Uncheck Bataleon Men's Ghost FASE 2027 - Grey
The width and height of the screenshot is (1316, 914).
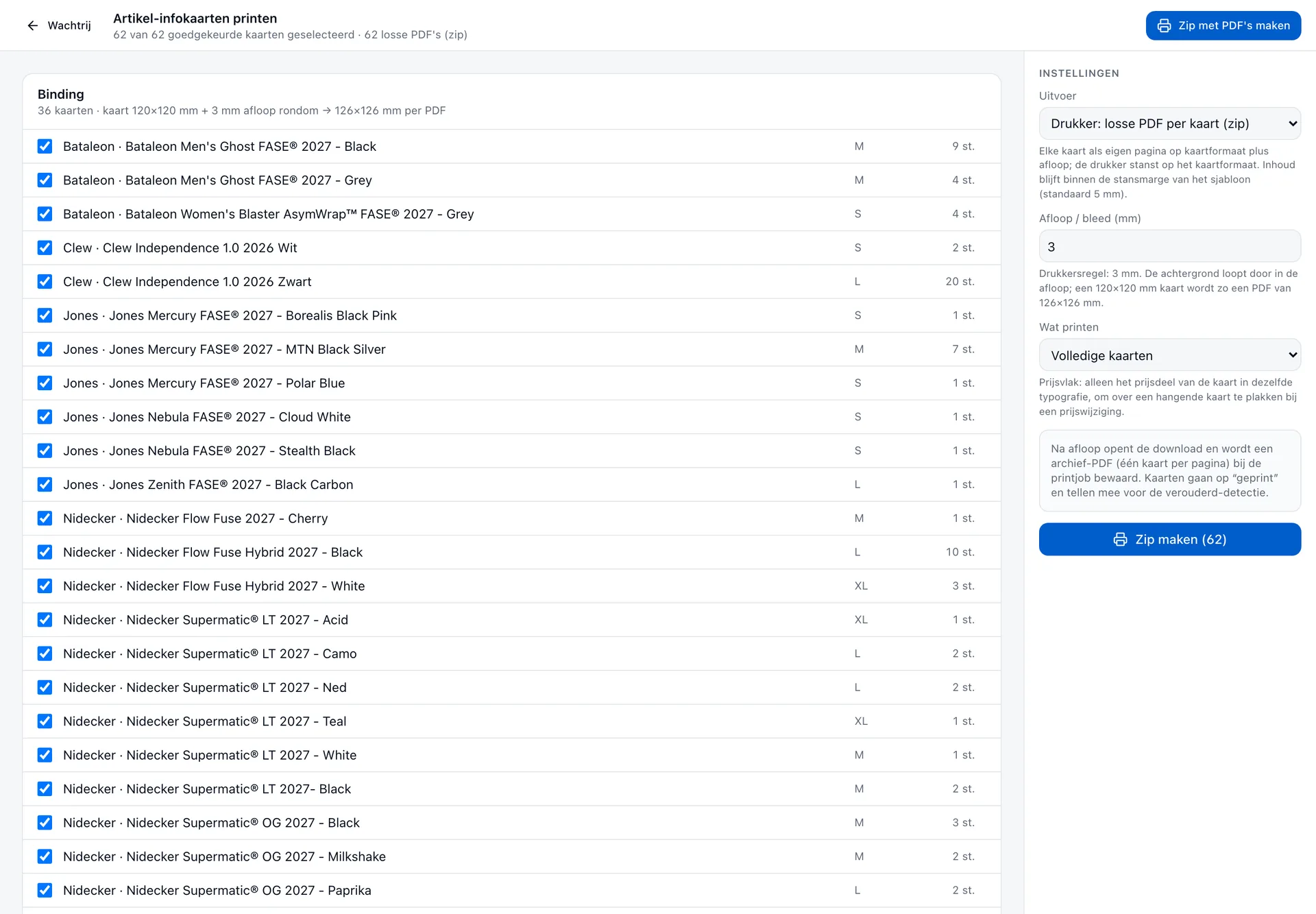[45, 180]
